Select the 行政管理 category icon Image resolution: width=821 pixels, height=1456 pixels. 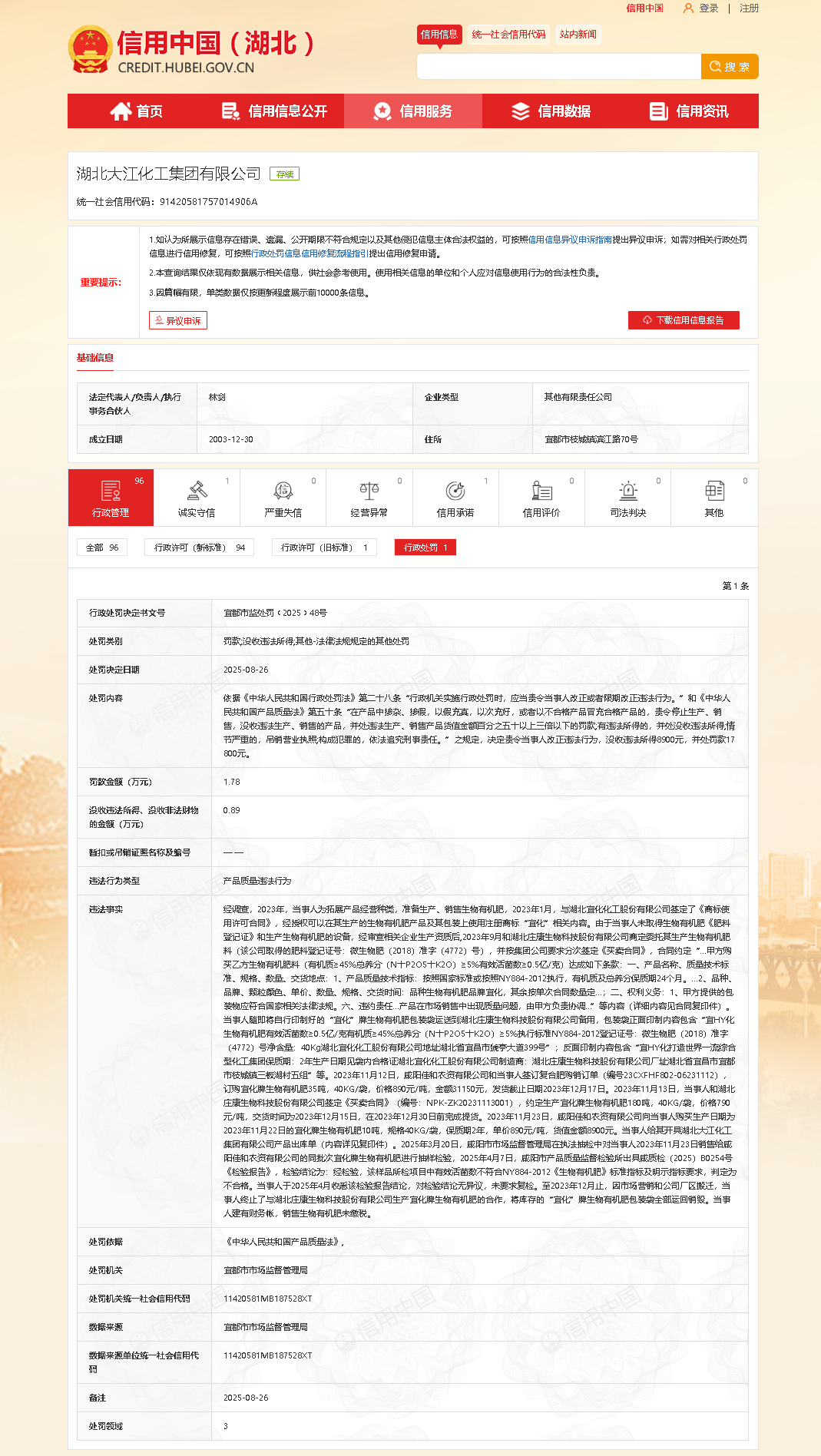111,490
